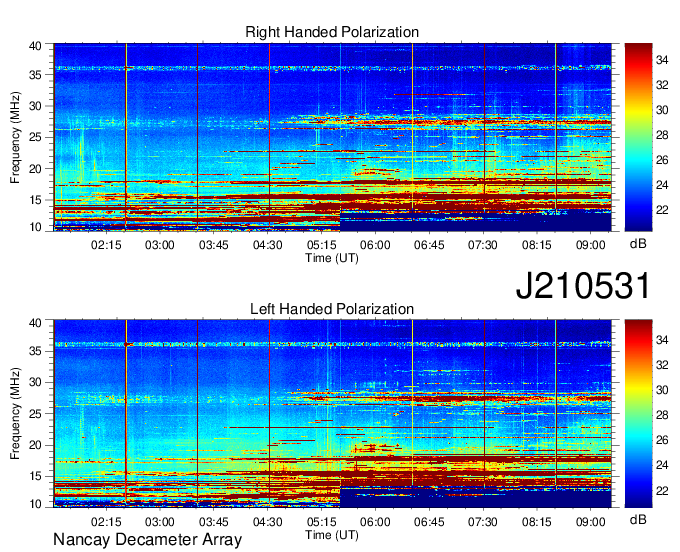The height and width of the screenshot is (552, 680).
Task: Click "24" dB tick on Left Handed colorbar
Action: coord(662,466)
